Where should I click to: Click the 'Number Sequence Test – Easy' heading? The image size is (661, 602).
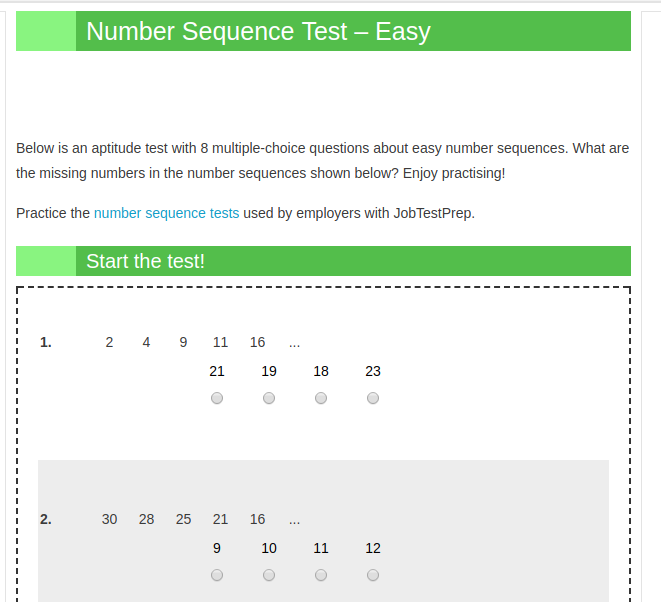258,31
